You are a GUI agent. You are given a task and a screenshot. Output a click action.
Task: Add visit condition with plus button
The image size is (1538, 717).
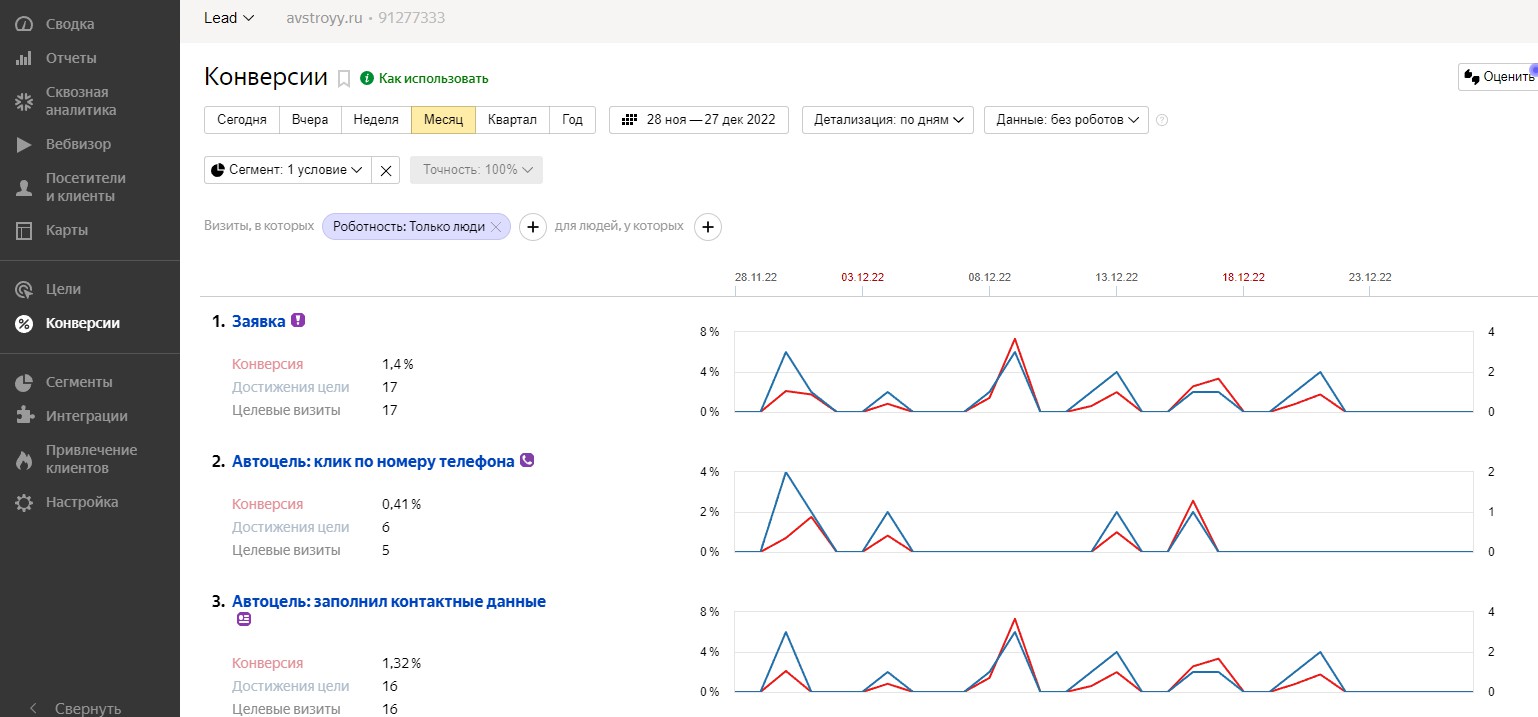tap(533, 227)
